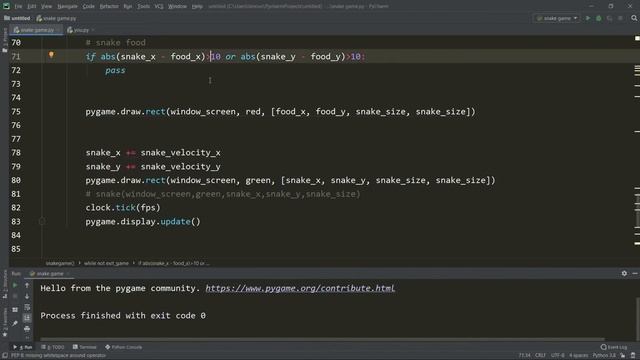Click 'Process finished with exit code 0' text
The width and height of the screenshot is (640, 360).
point(123,316)
